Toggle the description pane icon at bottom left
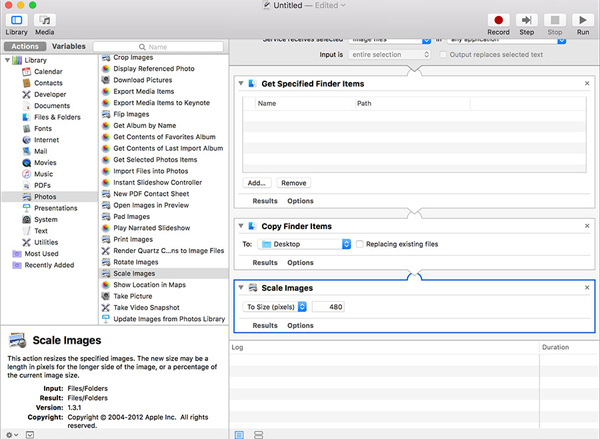Screen dimensions: 600x439 tap(30, 435)
